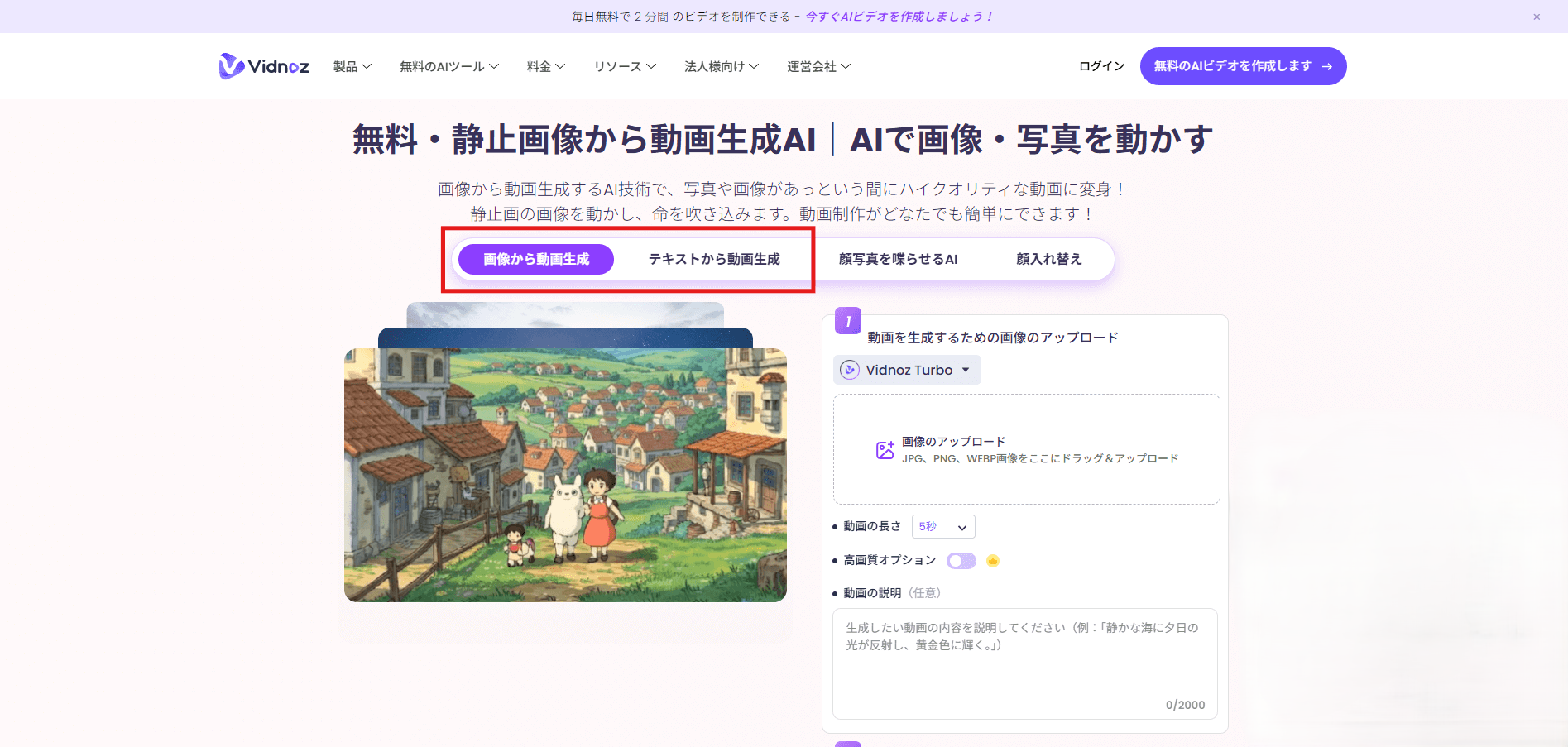Click the village illustration preview image
This screenshot has width=1568, height=747.
pyautogui.click(x=566, y=476)
